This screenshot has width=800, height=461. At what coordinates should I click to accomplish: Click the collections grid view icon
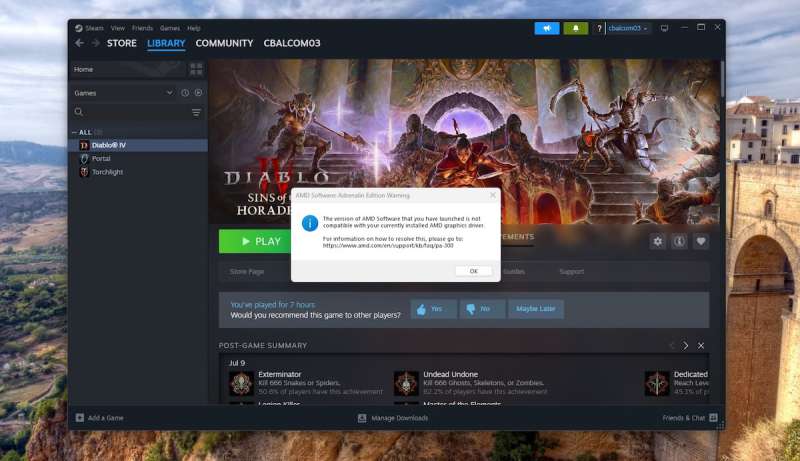(x=196, y=69)
